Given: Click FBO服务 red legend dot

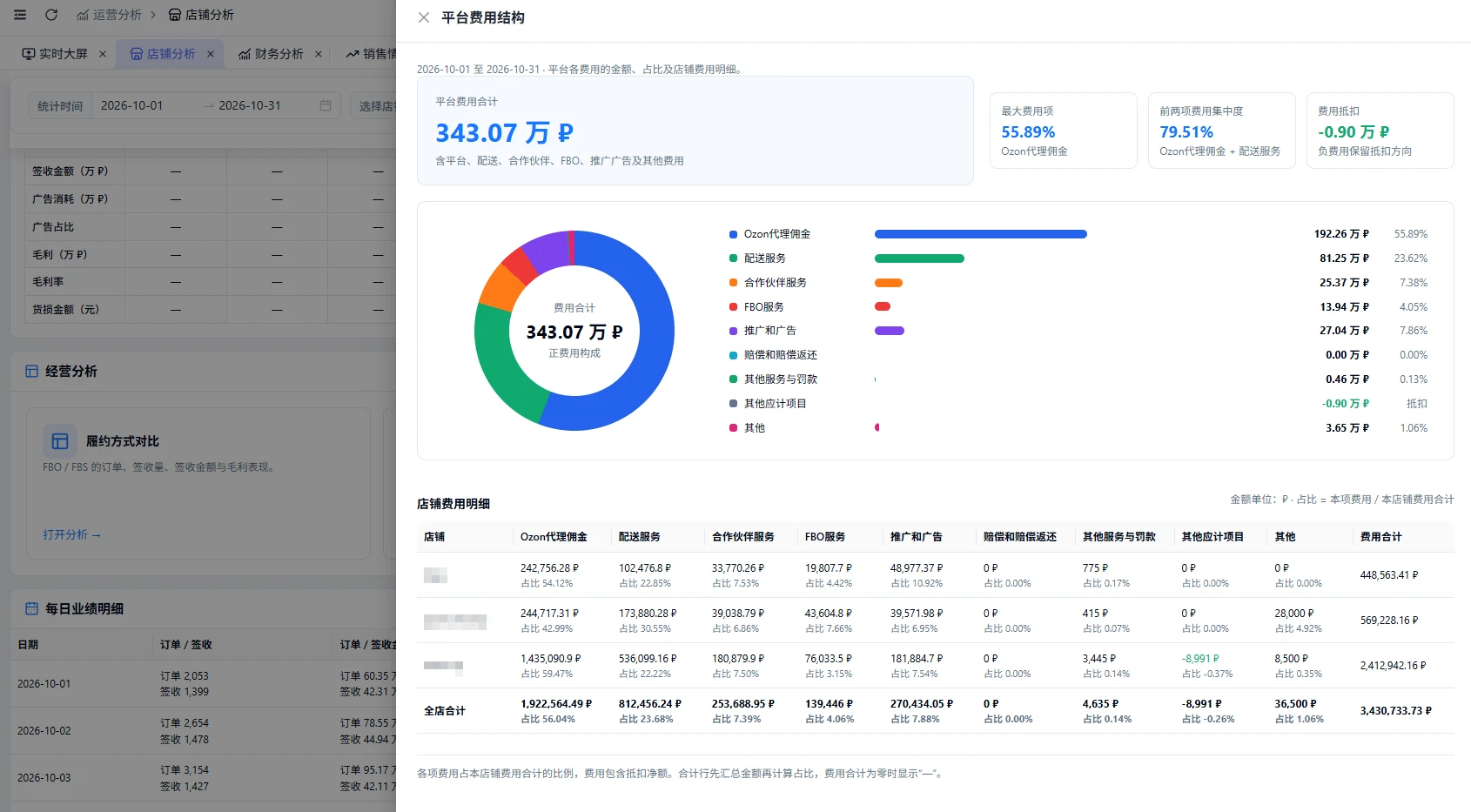Looking at the screenshot, I should coord(733,307).
